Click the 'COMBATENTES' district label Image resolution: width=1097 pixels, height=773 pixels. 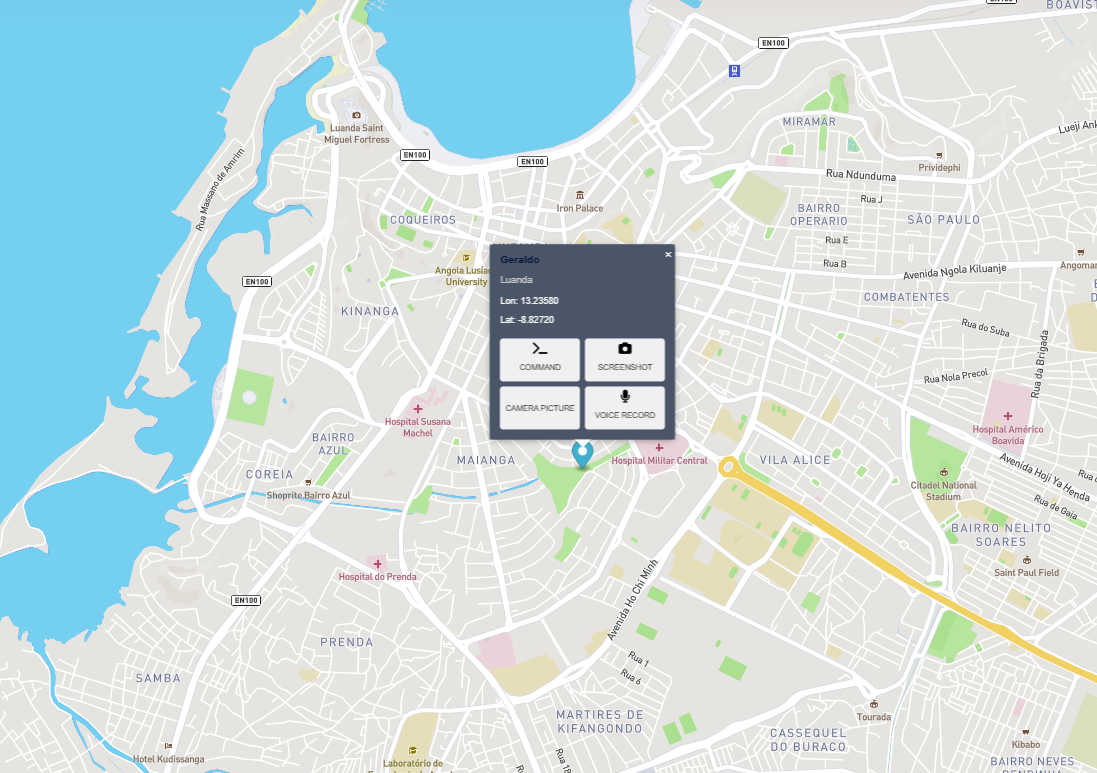(906, 297)
